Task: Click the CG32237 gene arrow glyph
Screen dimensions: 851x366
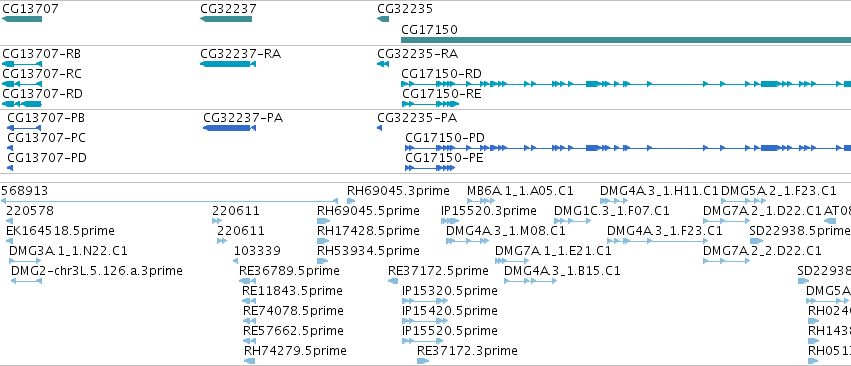Action: coord(226,19)
